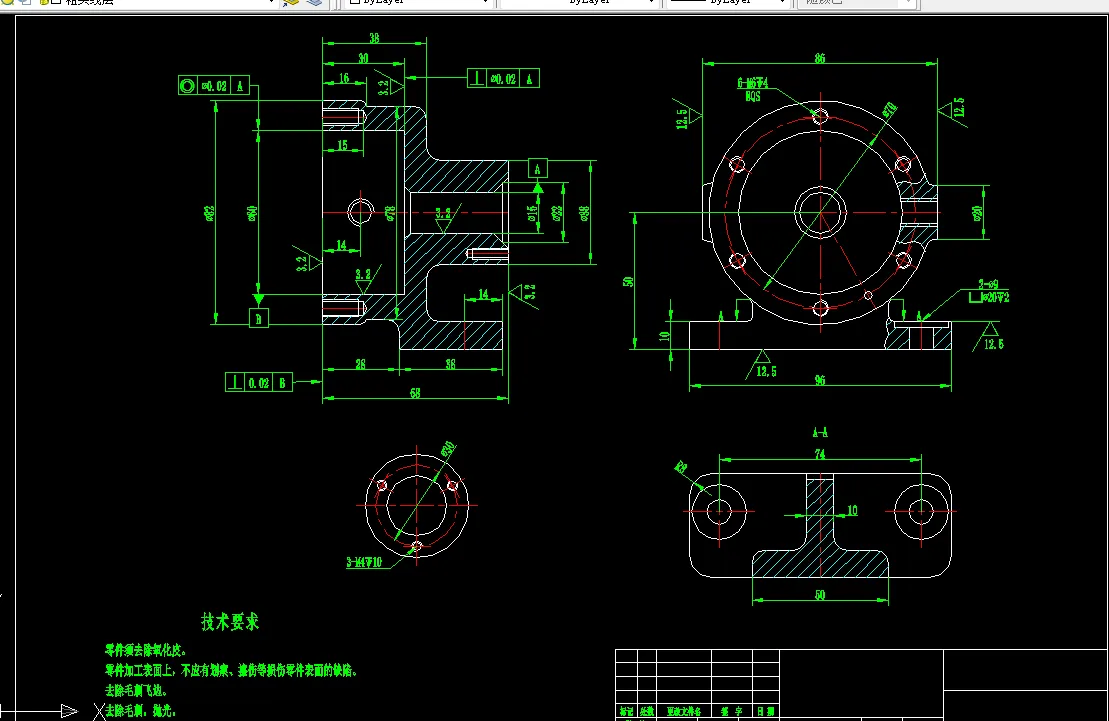Click the datum B box on section view

point(259,318)
